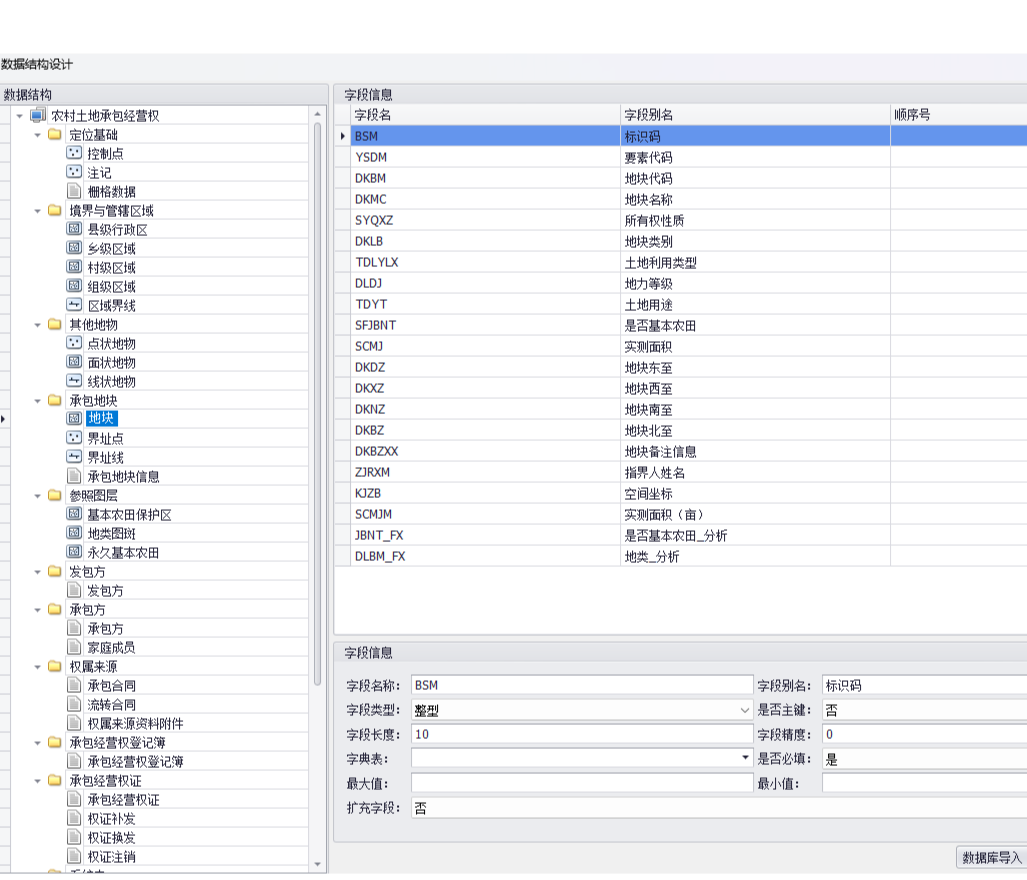1027x880 pixels.
Task: Click the computer icon beside 农村土地承包经营权
Action: pyautogui.click(x=38, y=116)
